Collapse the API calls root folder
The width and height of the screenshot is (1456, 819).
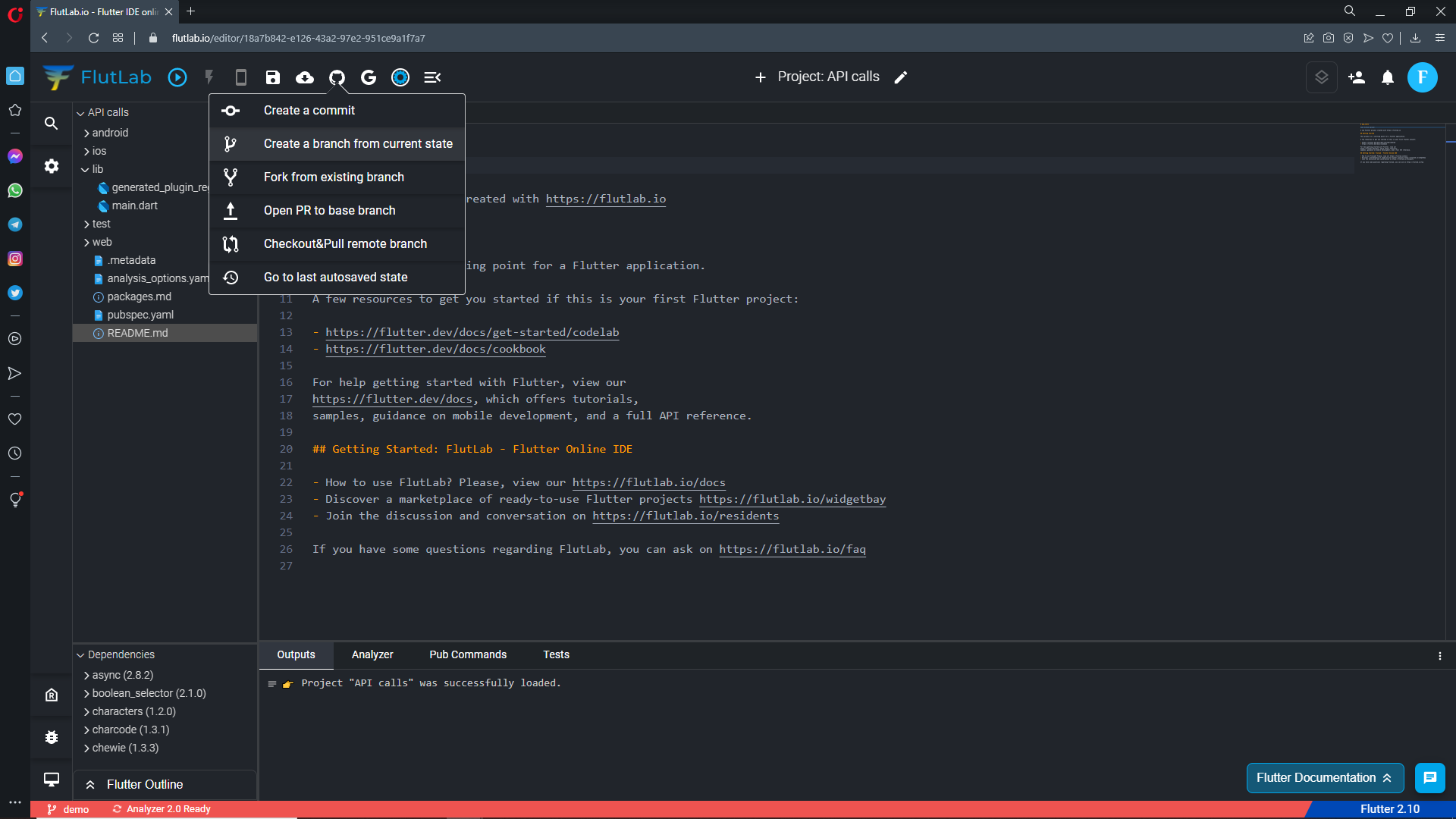80,112
